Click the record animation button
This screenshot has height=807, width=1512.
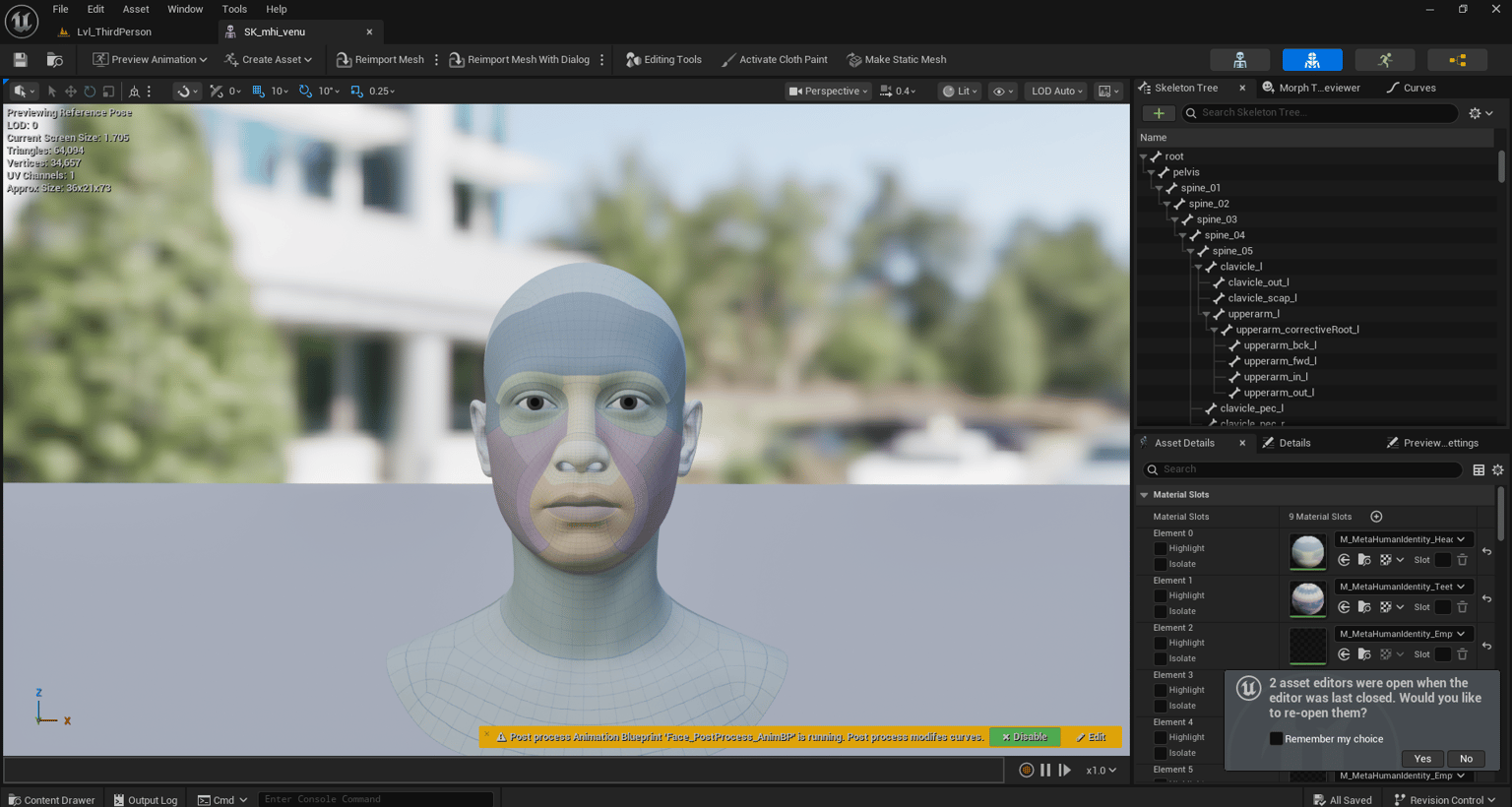pos(1026,771)
